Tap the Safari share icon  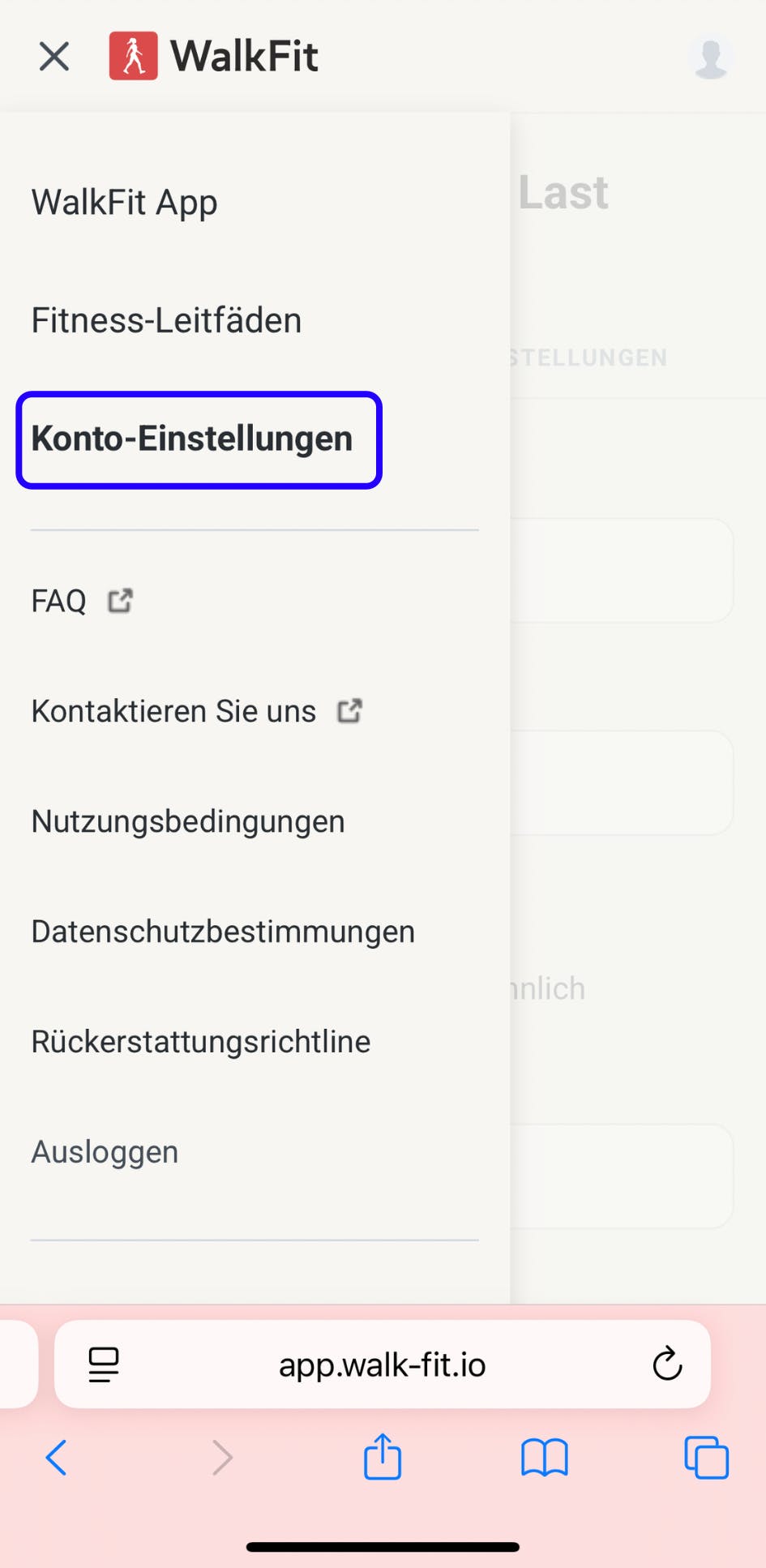(383, 1457)
